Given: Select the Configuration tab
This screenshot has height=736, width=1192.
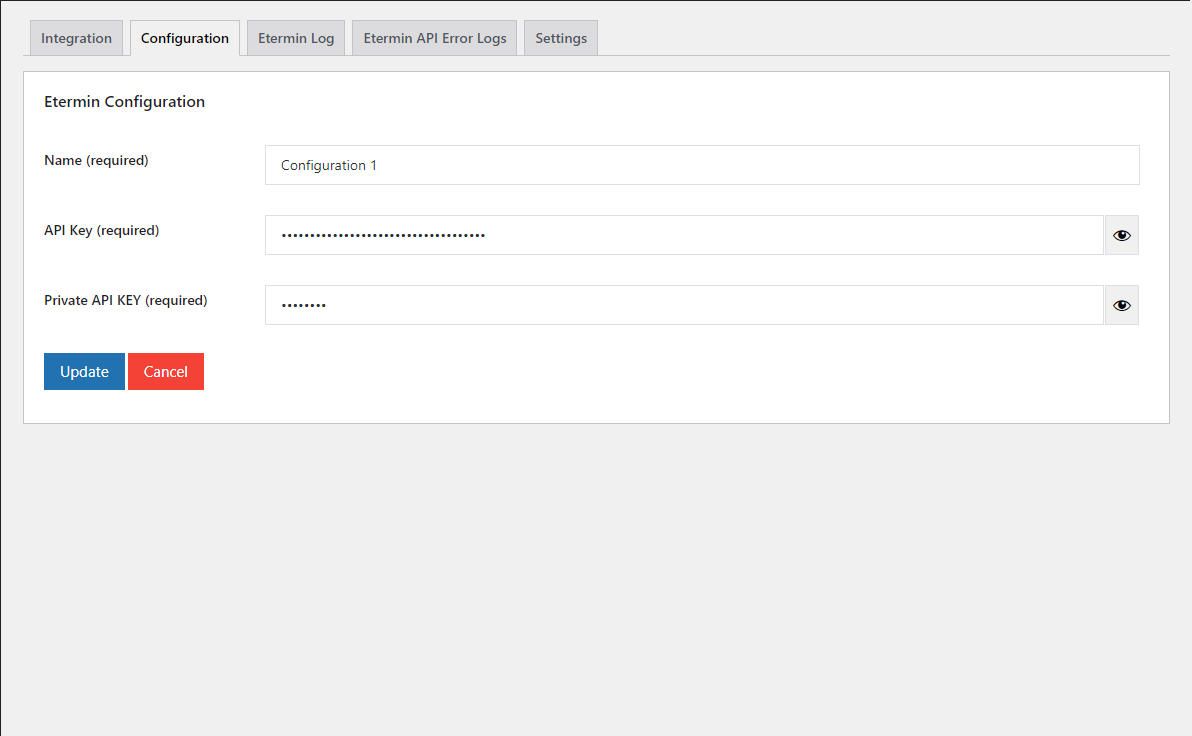Looking at the screenshot, I should tap(185, 38).
